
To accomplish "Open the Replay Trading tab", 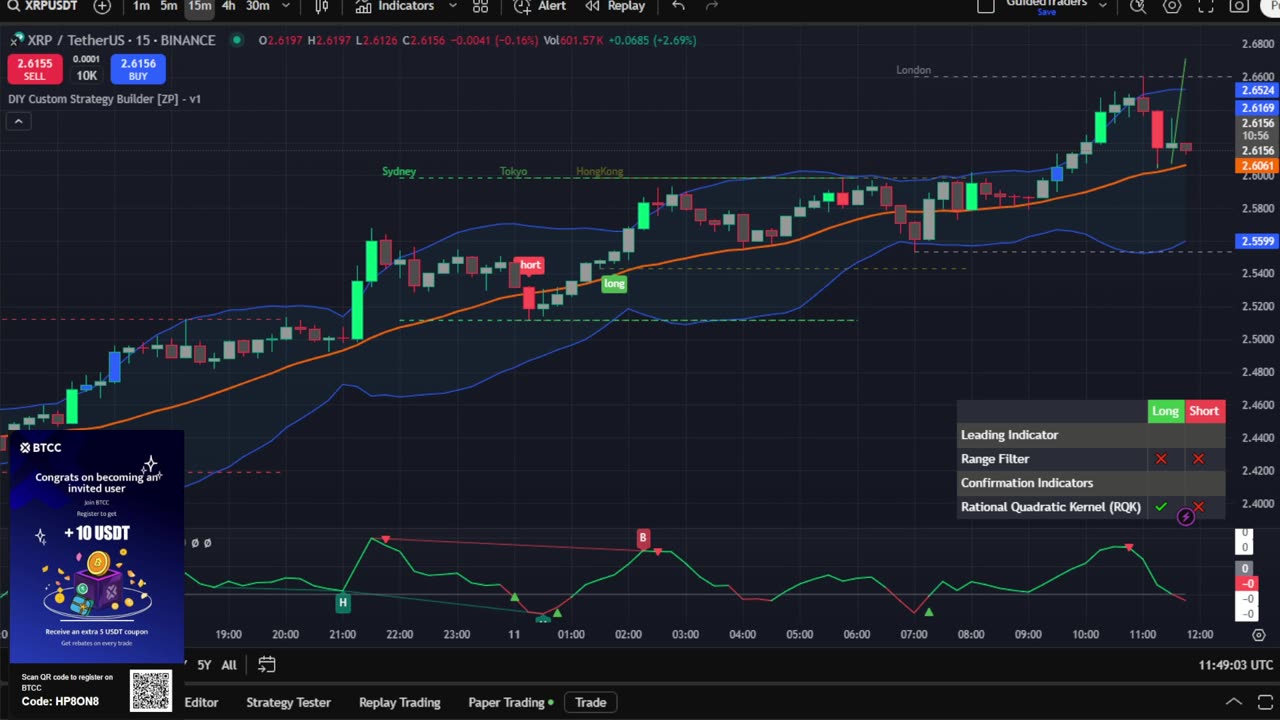I will [x=399, y=702].
